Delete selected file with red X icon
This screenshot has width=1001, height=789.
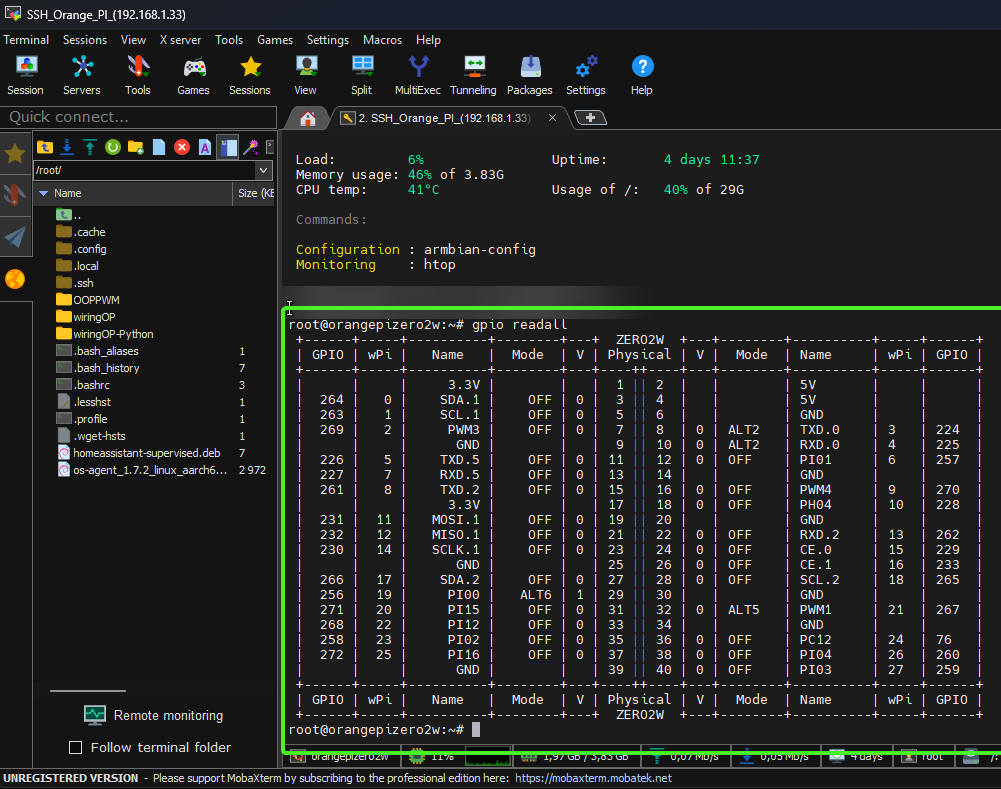tap(182, 147)
